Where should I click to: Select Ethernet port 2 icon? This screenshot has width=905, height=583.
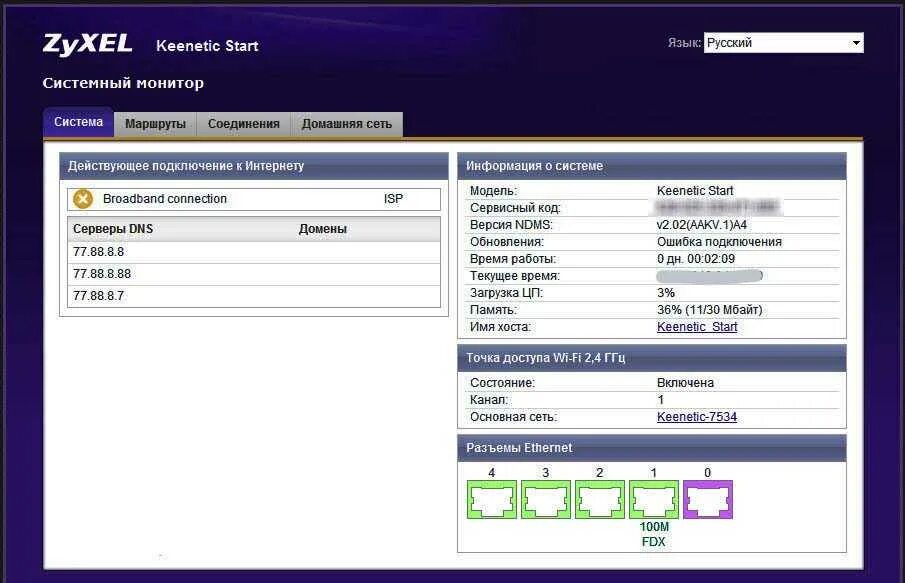pos(600,499)
